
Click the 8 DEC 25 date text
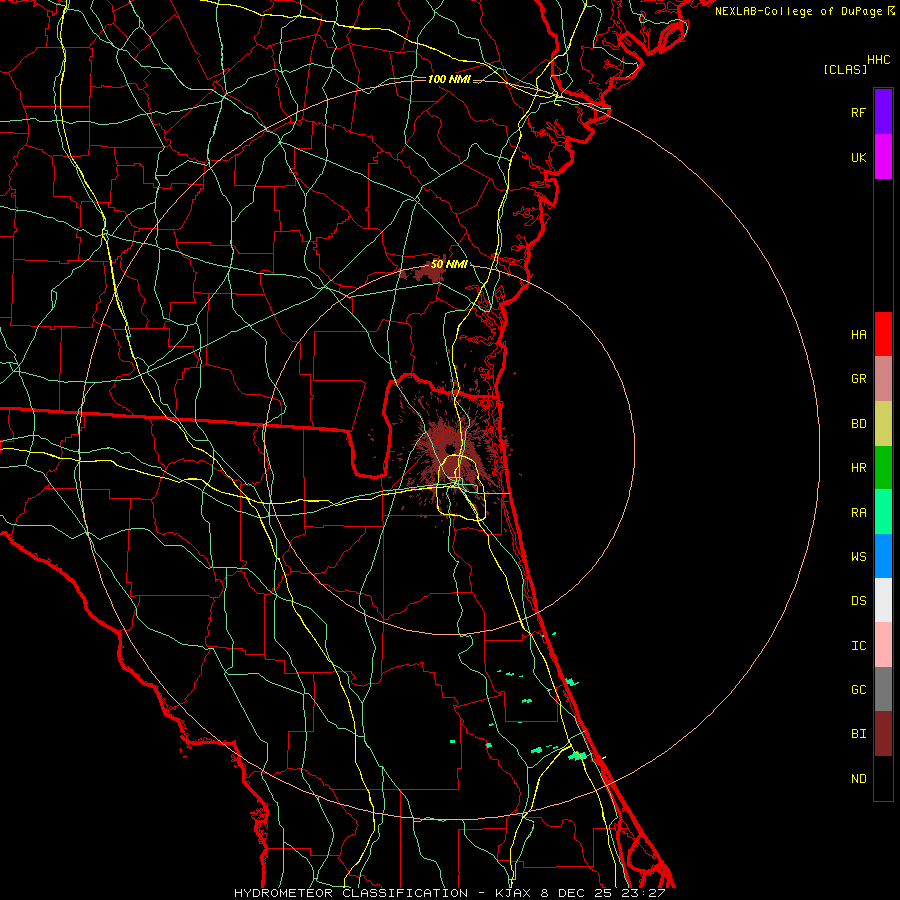click(579, 893)
